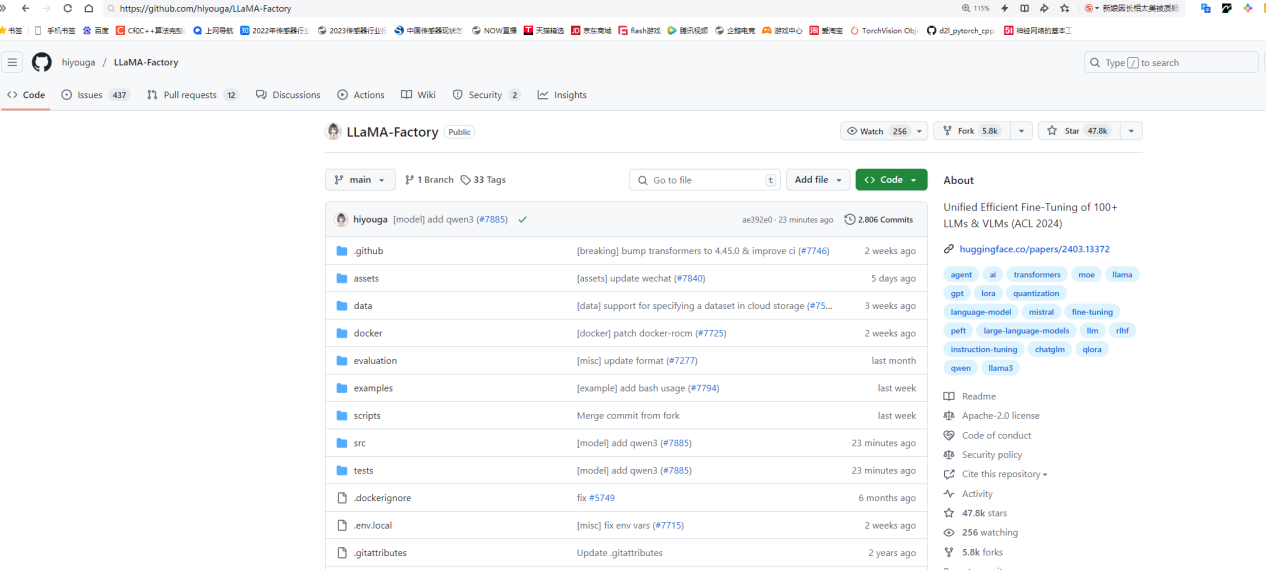1266x570 pixels.
Task: Click the top GitHub search box
Action: [x=1171, y=62]
